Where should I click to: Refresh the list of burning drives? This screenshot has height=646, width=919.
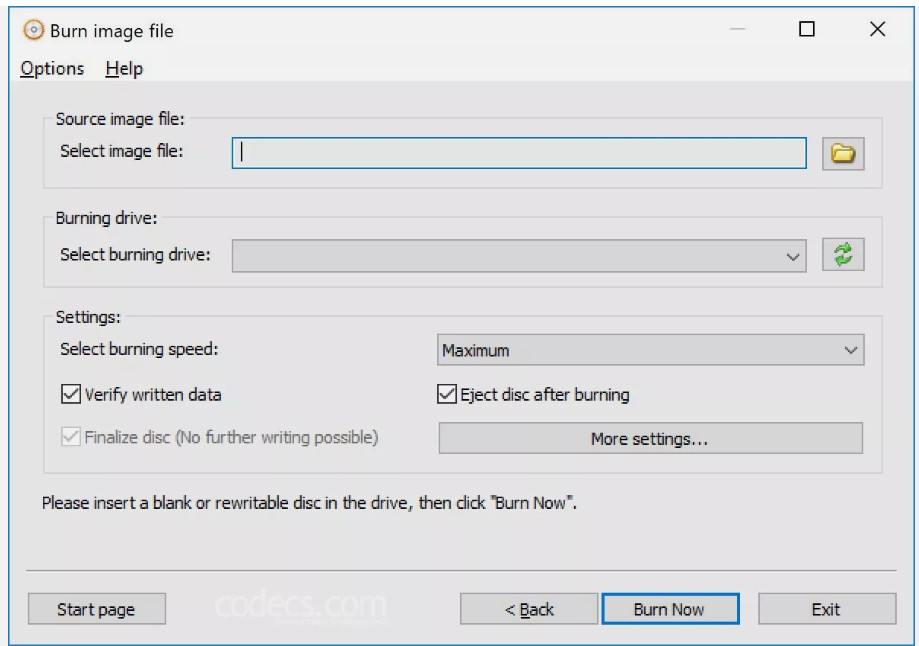(843, 253)
